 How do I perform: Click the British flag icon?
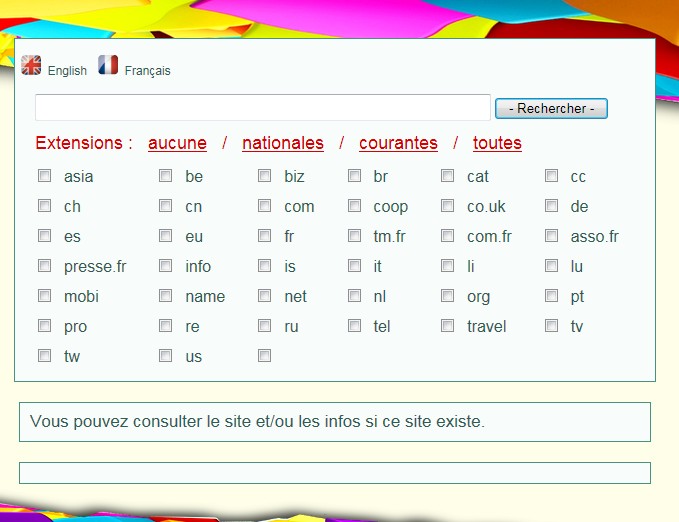coord(31,65)
